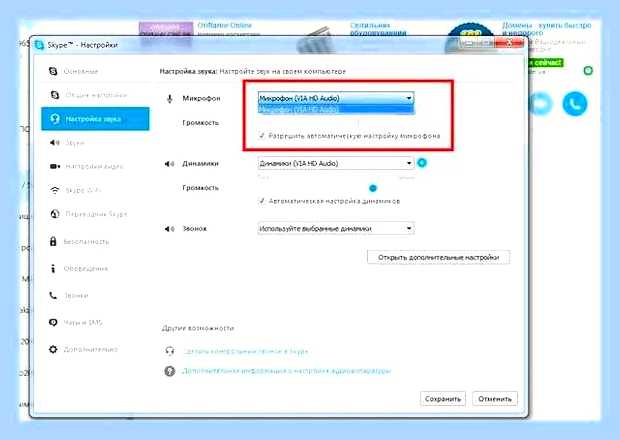Image resolution: width=620 pixels, height=440 pixels.
Task: Click the speaker icon beside Динамики
Action: [x=169, y=164]
